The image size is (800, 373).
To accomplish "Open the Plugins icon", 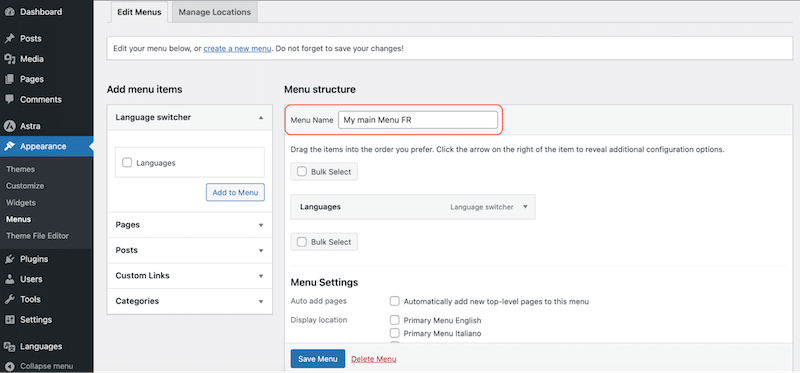I will click(x=9, y=259).
